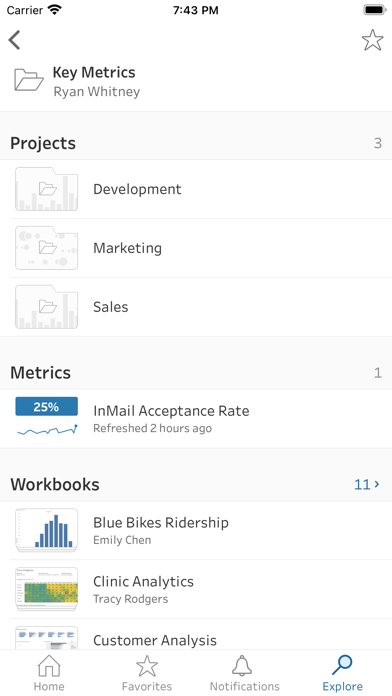Open Clinic Analytics heatmap thumbnail

tap(47, 589)
